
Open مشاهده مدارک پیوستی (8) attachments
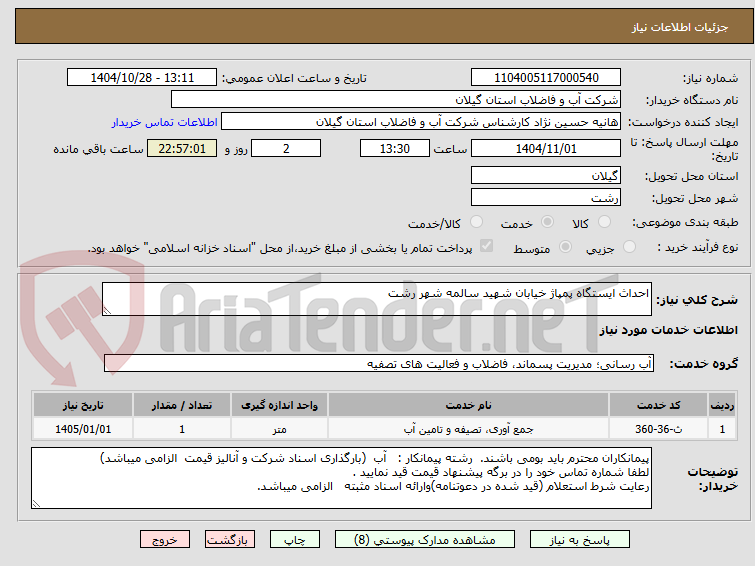425,540
